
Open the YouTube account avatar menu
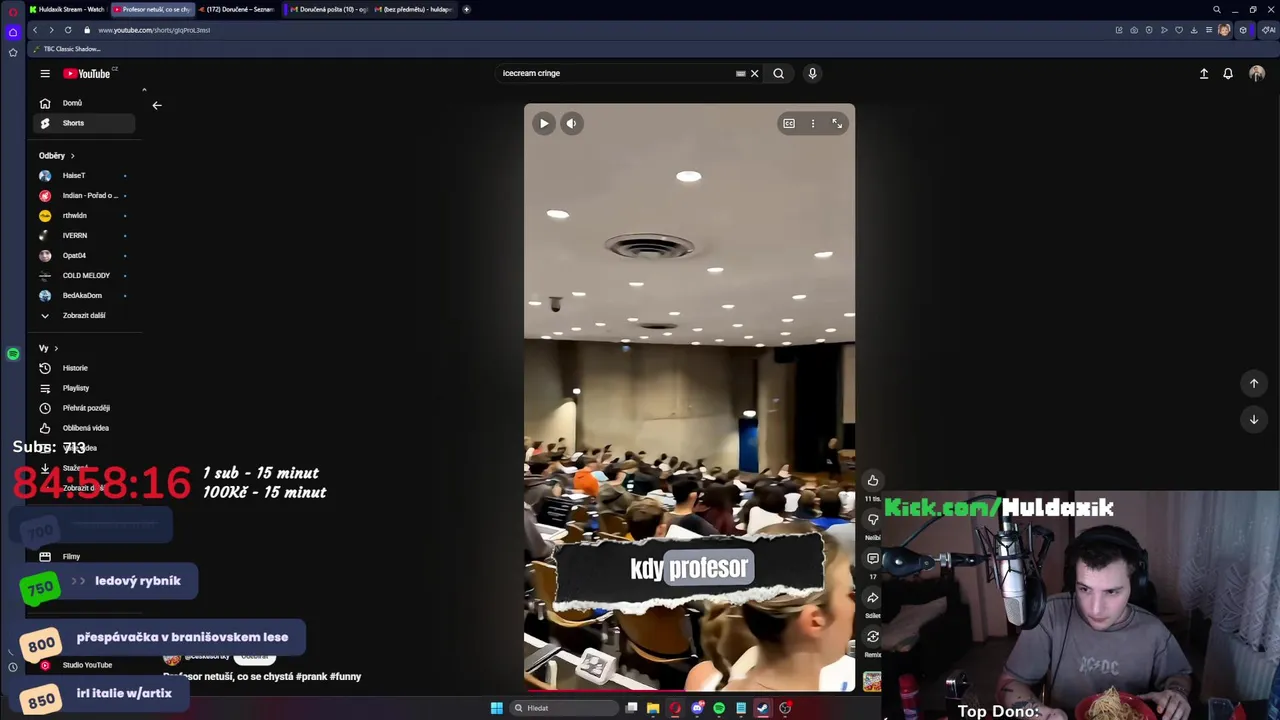coord(1257,73)
